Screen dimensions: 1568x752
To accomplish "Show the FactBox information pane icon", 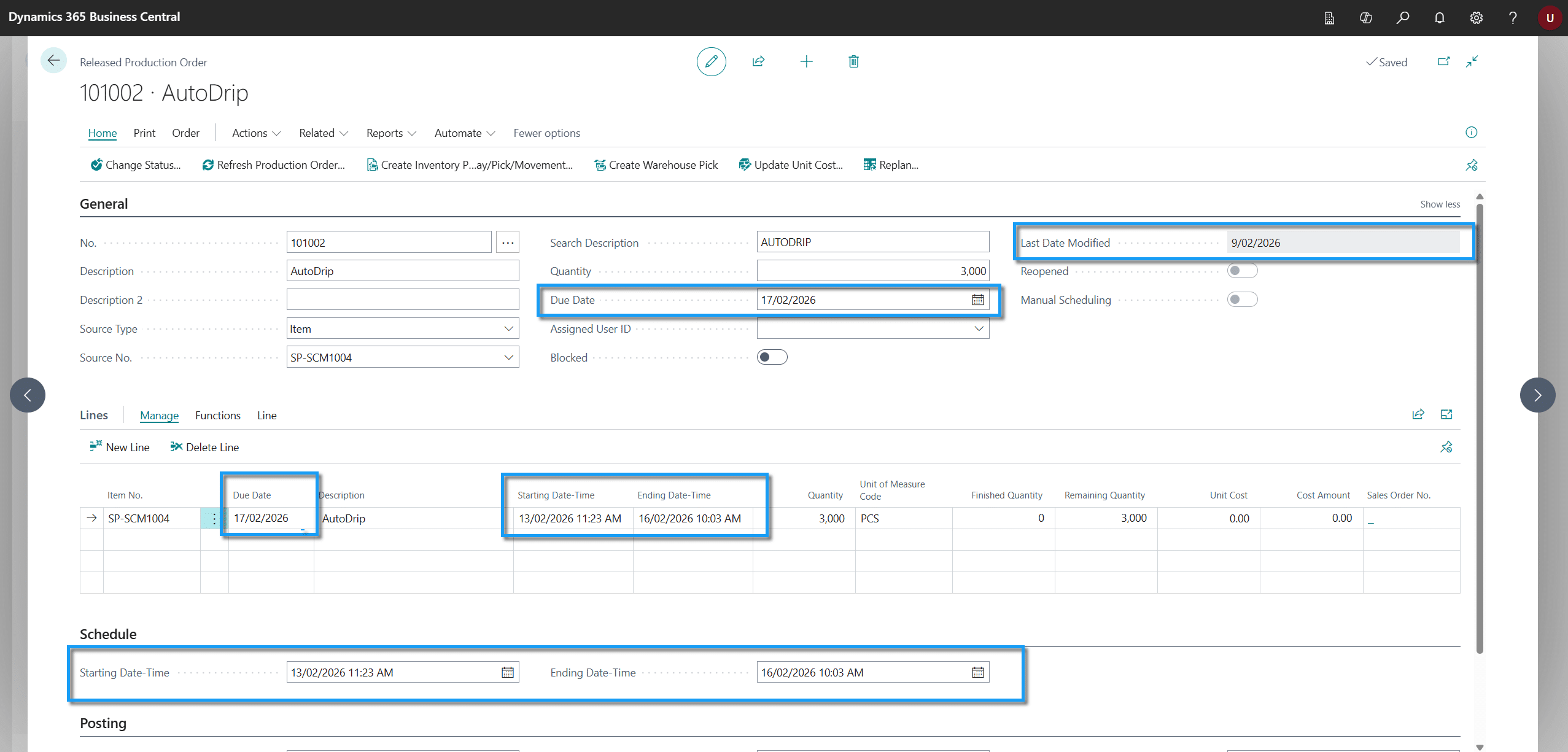I will 1471,133.
